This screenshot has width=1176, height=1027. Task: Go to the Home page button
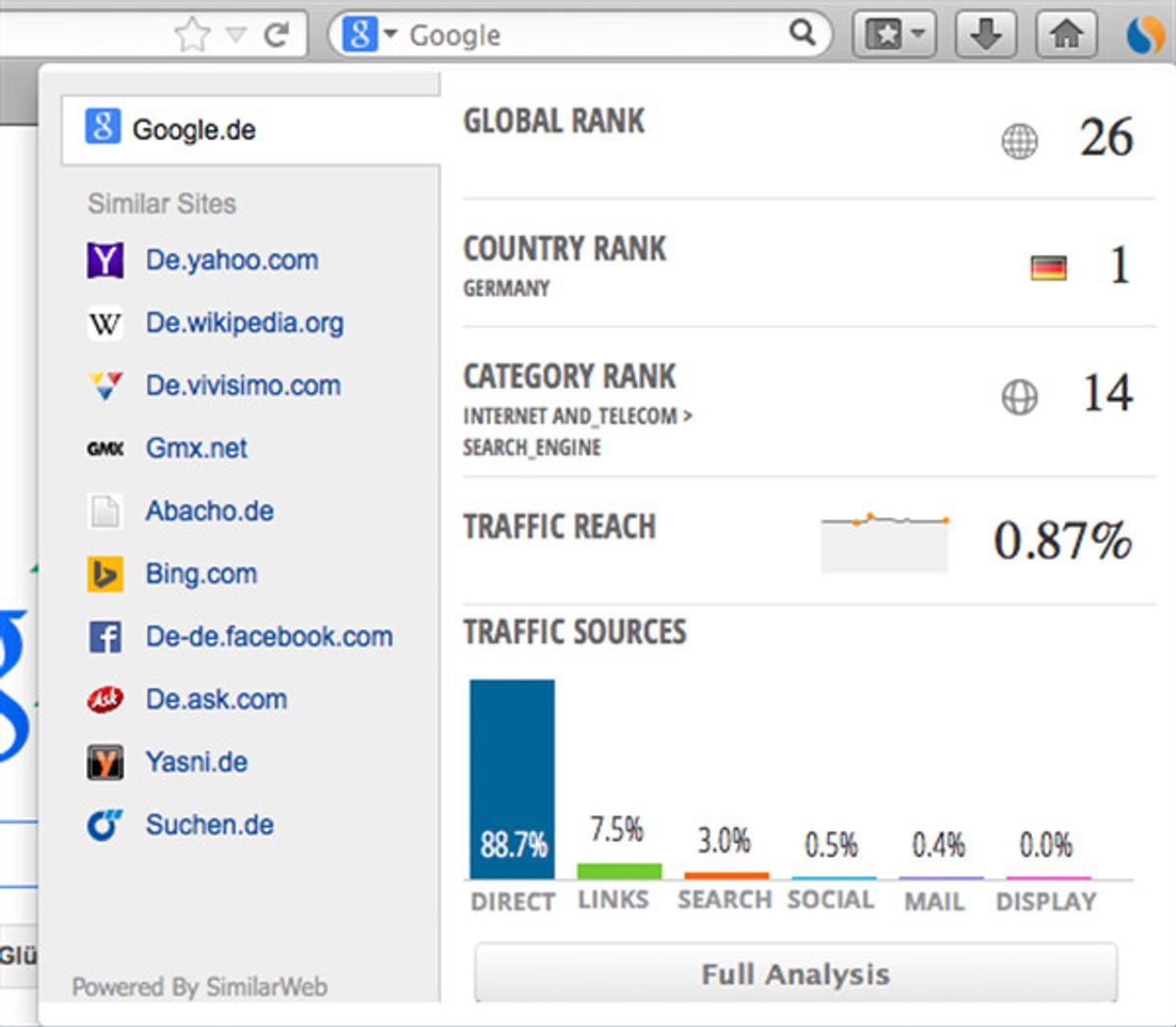coord(1066,35)
